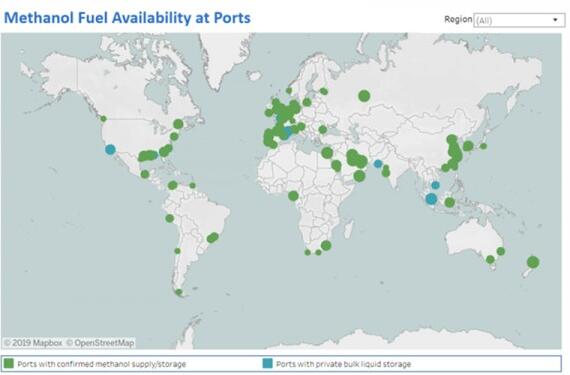Select the green marker on Canada's west coast
570x375 pixels.
[x=104, y=119]
